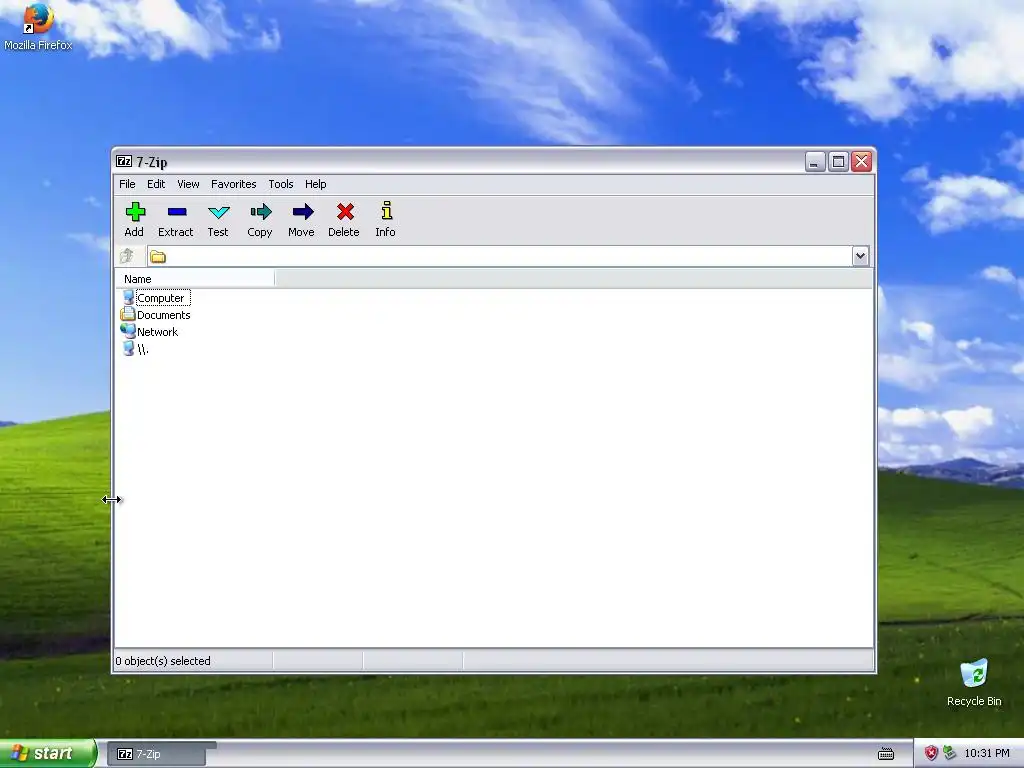Click the safely remove hardware tray icon
1024x768 pixels.
[x=950, y=754]
